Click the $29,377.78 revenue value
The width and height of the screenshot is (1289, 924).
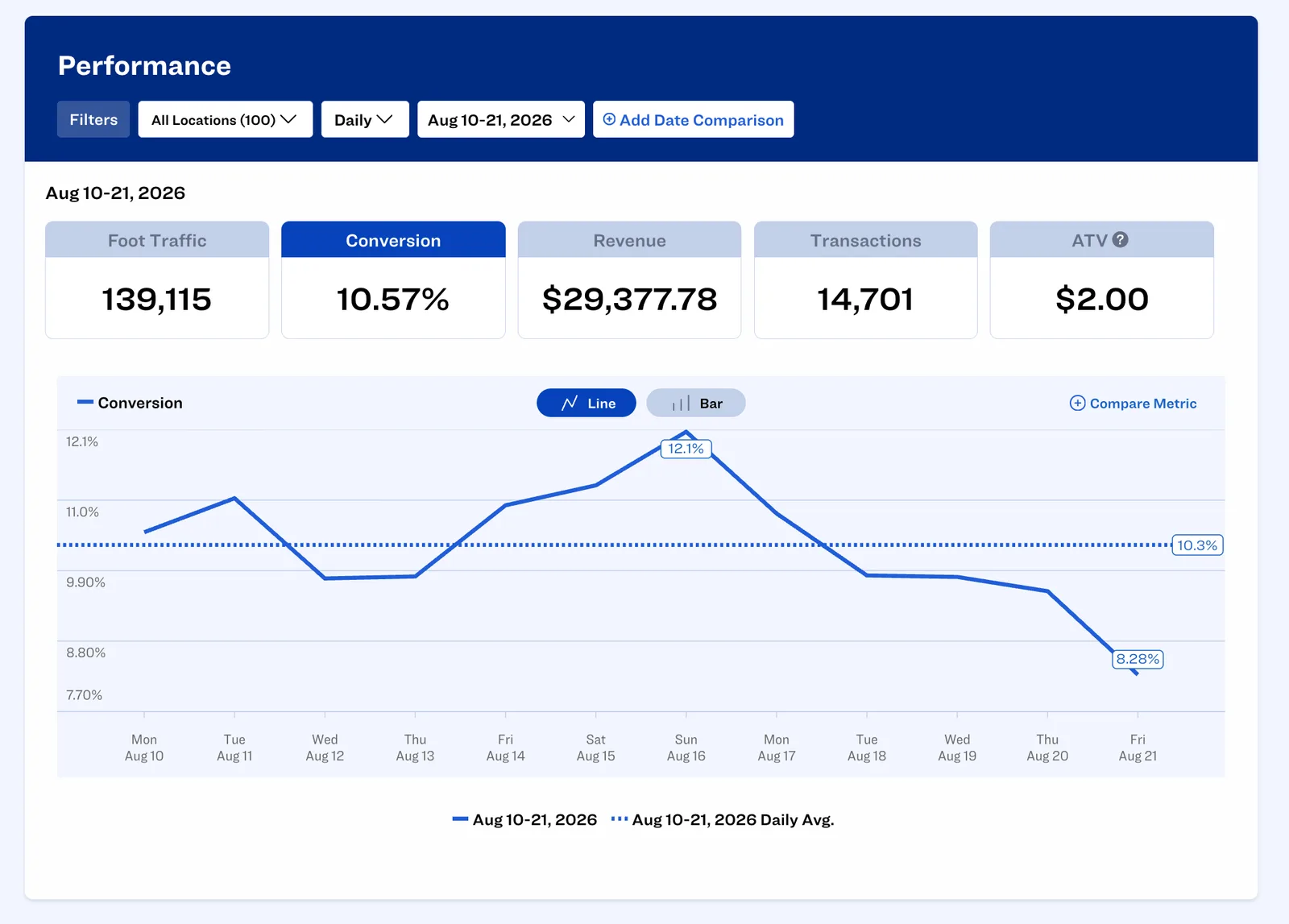[x=629, y=300]
